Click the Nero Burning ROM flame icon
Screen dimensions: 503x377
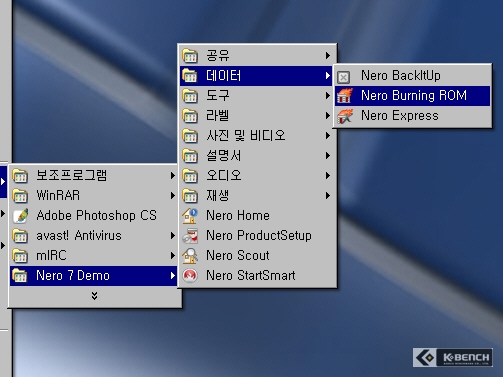tap(344, 96)
